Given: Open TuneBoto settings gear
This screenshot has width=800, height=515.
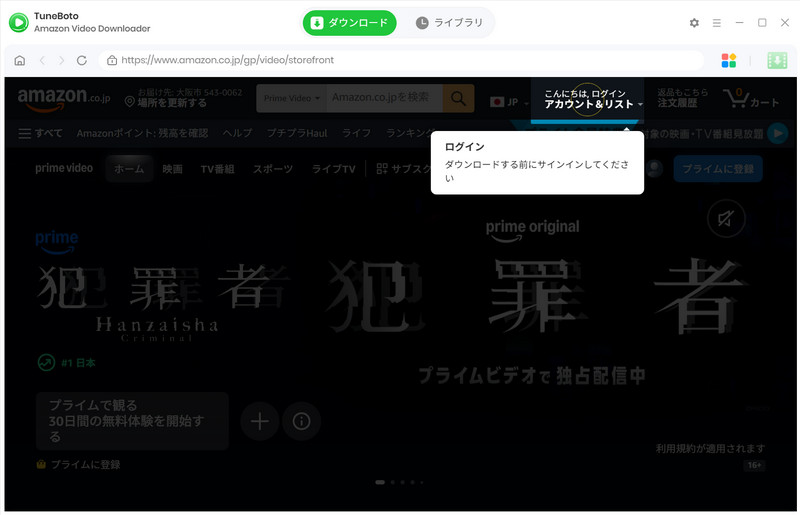Looking at the screenshot, I should (694, 23).
